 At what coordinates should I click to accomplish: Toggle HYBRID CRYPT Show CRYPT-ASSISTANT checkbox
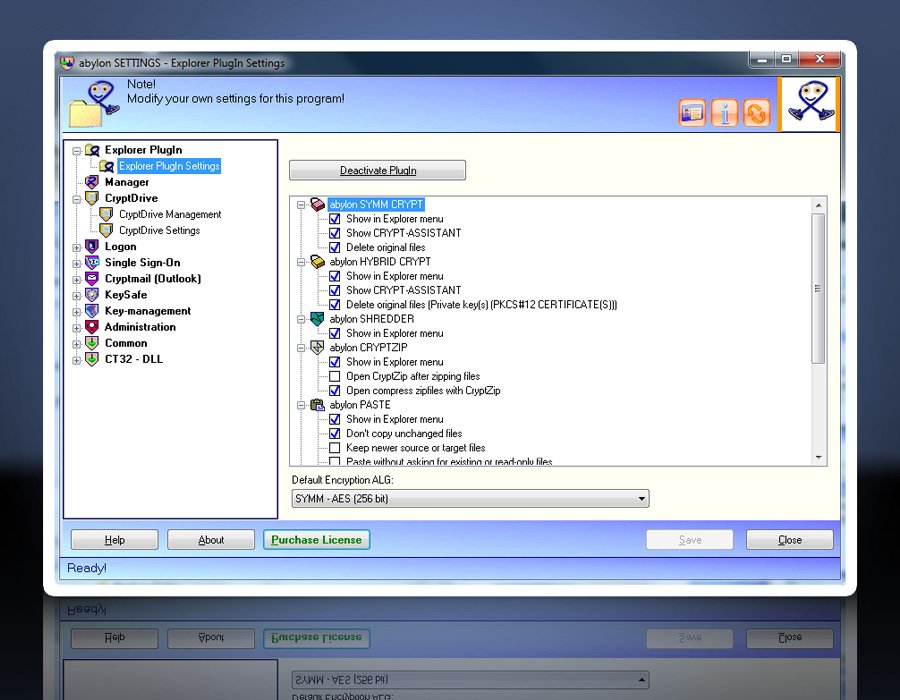pos(335,290)
